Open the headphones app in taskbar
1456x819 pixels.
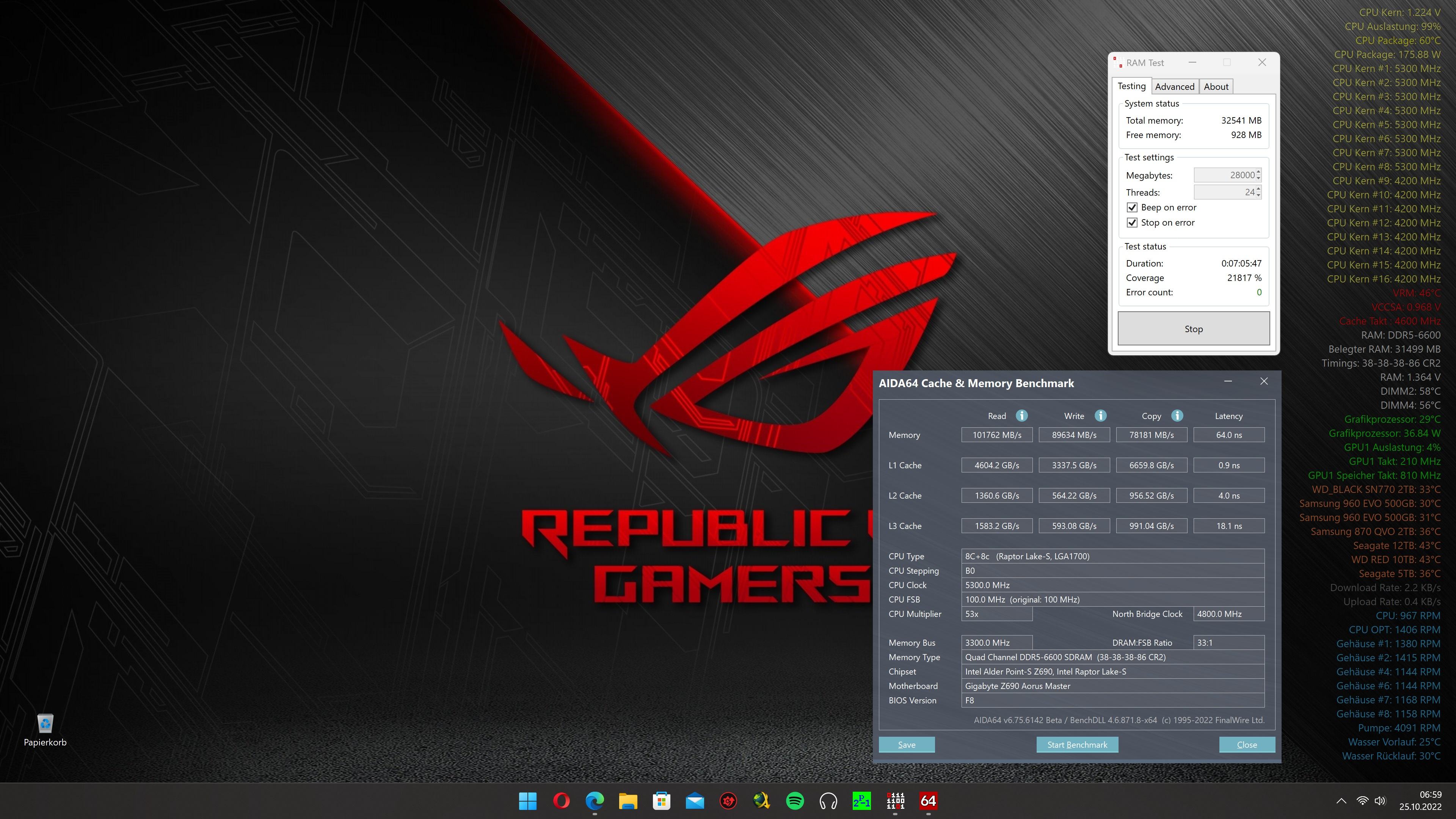point(828,801)
